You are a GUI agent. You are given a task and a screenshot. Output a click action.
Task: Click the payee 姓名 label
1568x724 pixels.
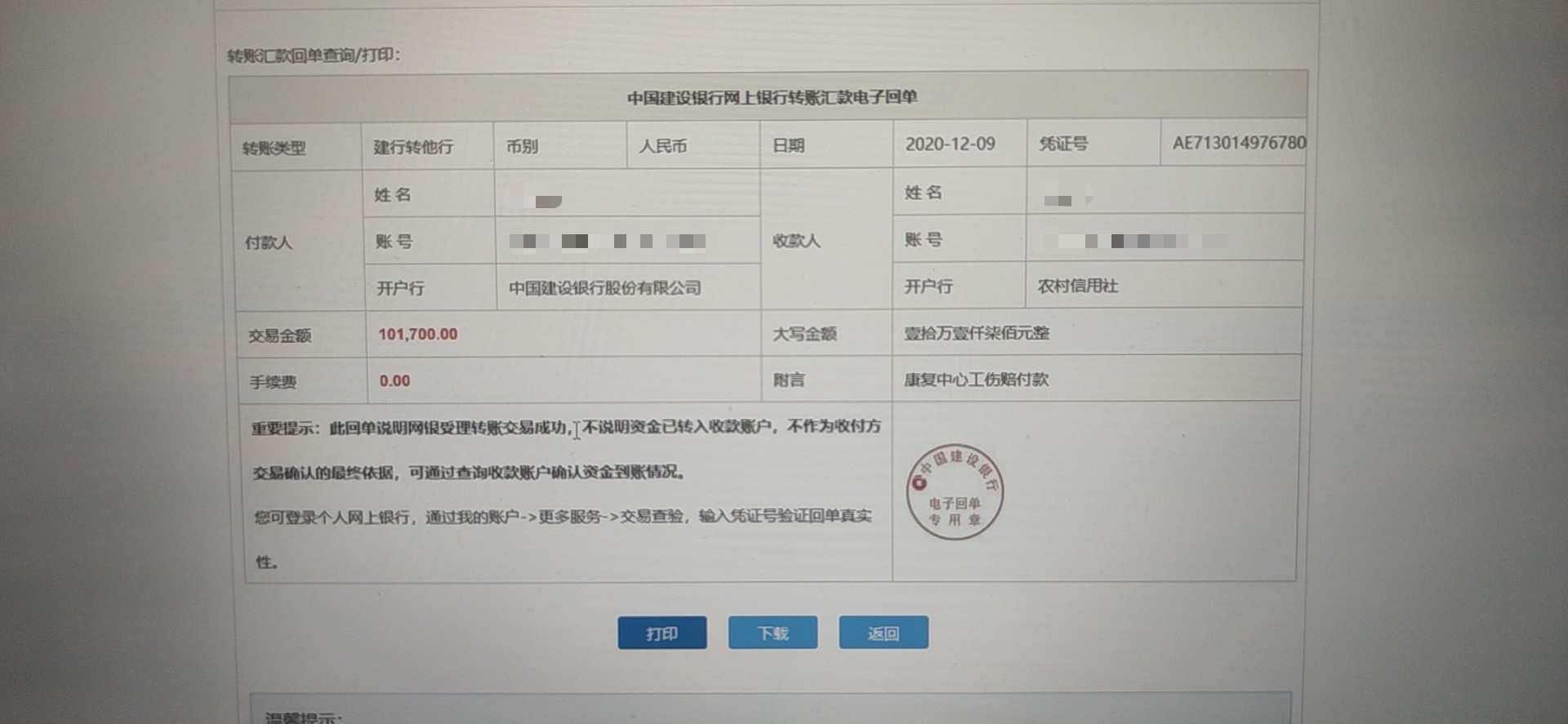[x=924, y=193]
